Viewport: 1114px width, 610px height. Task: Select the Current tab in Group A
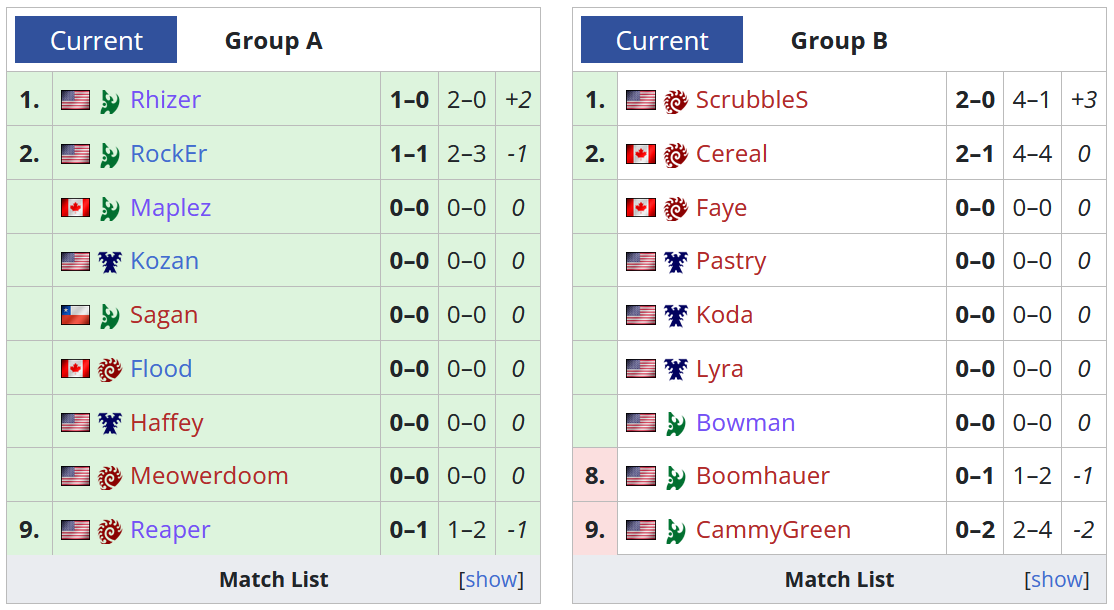click(96, 40)
